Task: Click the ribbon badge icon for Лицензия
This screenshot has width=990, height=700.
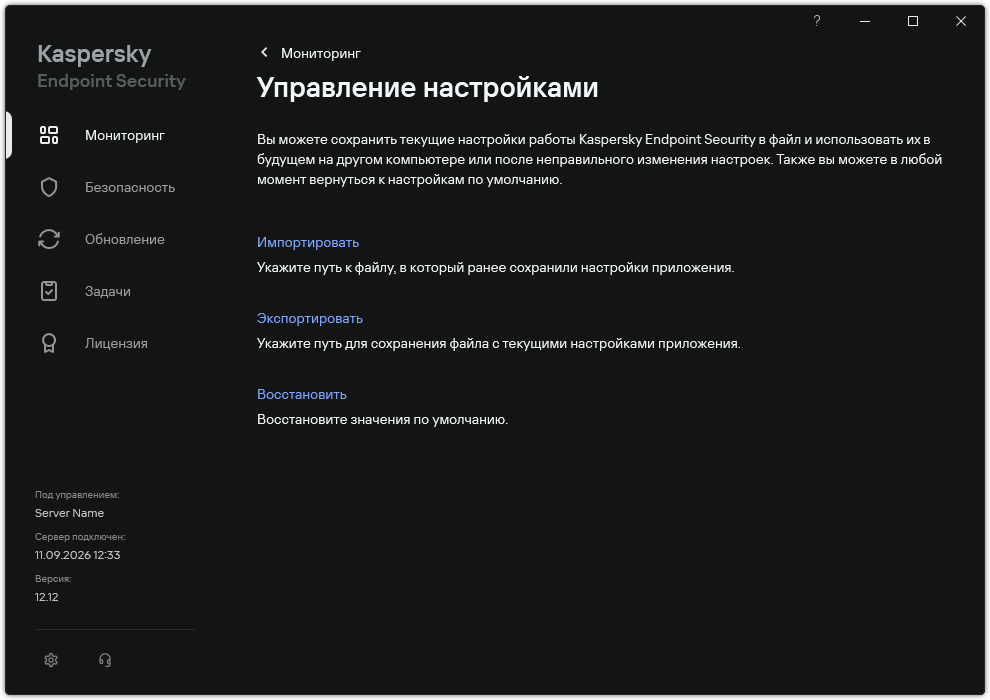Action: [x=49, y=343]
